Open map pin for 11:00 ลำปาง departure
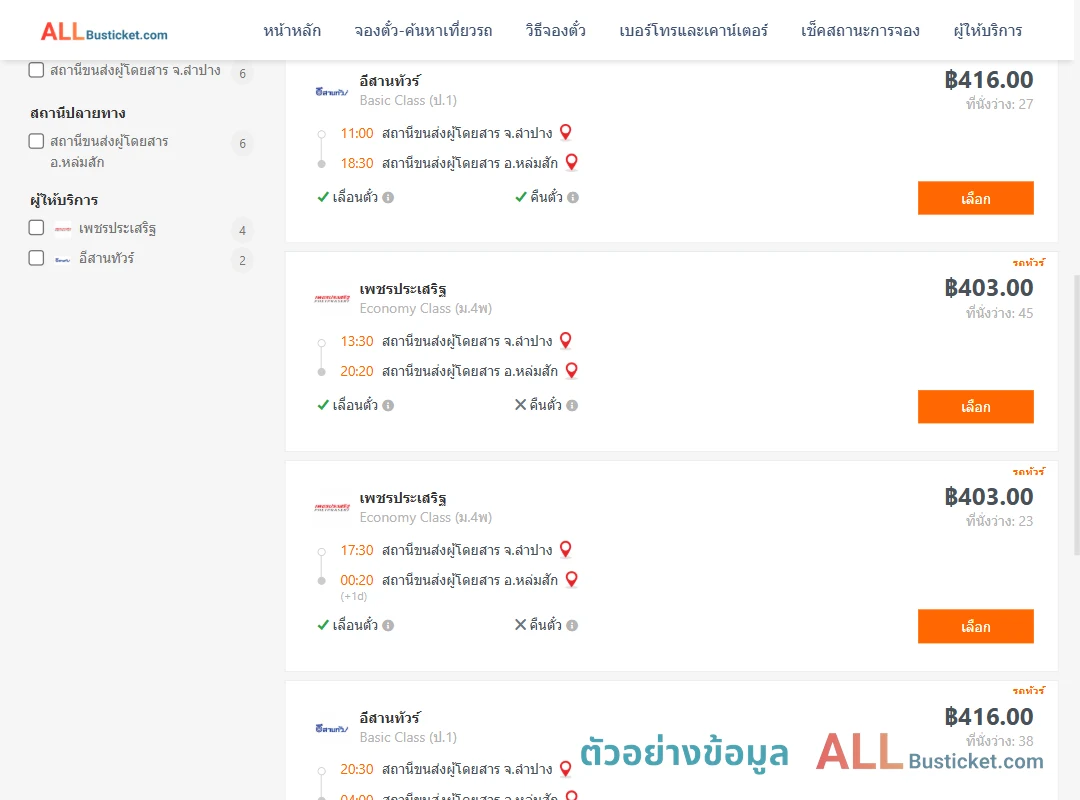The image size is (1080, 800). tap(565, 132)
